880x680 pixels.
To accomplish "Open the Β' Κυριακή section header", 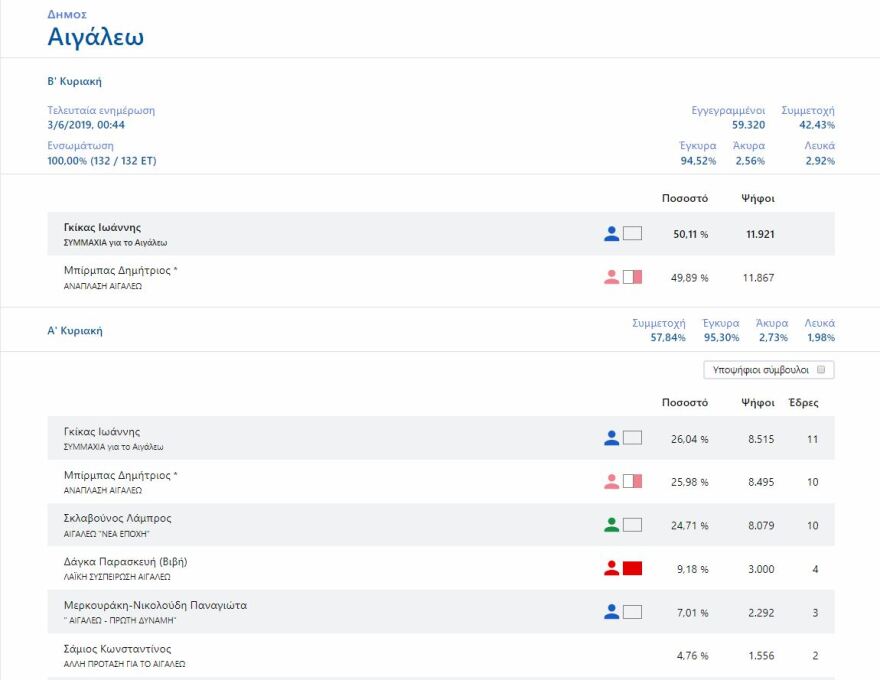I will tap(75, 81).
